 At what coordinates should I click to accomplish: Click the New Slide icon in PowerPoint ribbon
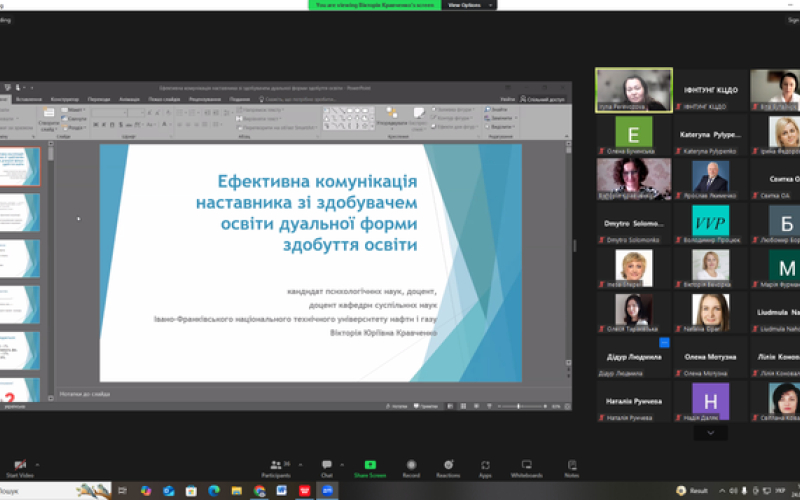[x=49, y=114]
